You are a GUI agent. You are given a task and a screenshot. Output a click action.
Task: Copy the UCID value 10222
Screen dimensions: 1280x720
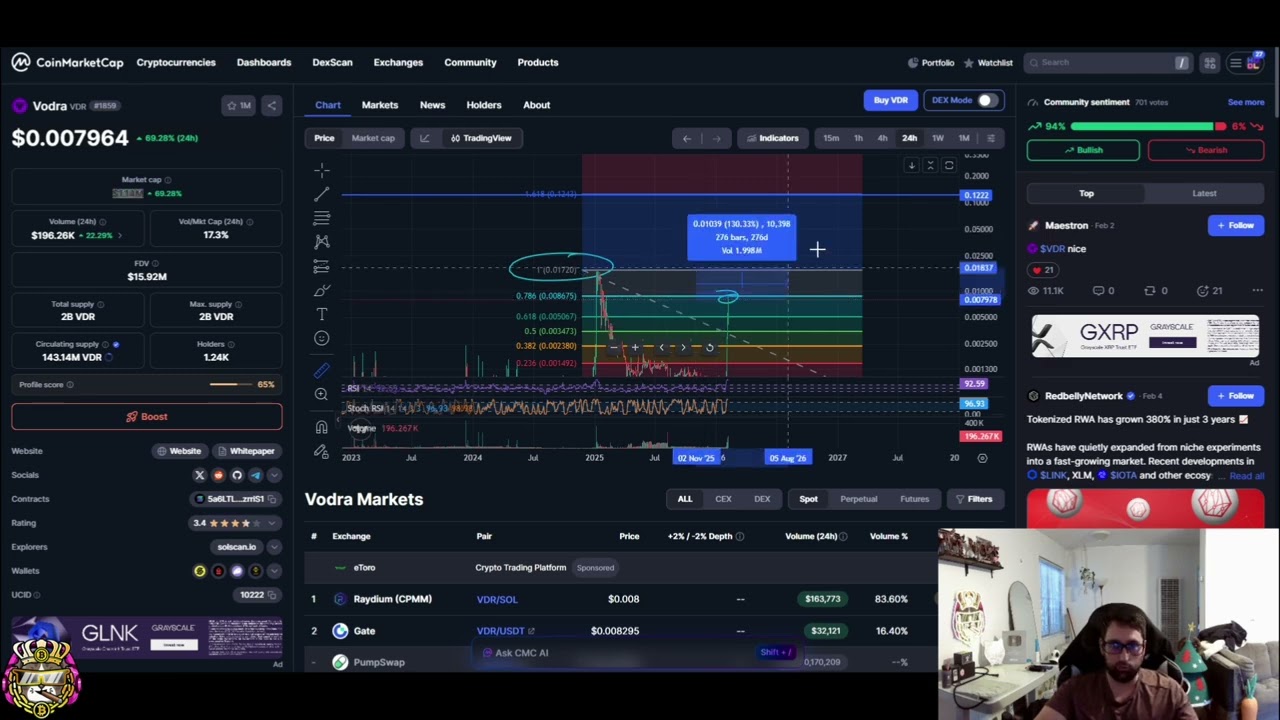tap(274, 595)
